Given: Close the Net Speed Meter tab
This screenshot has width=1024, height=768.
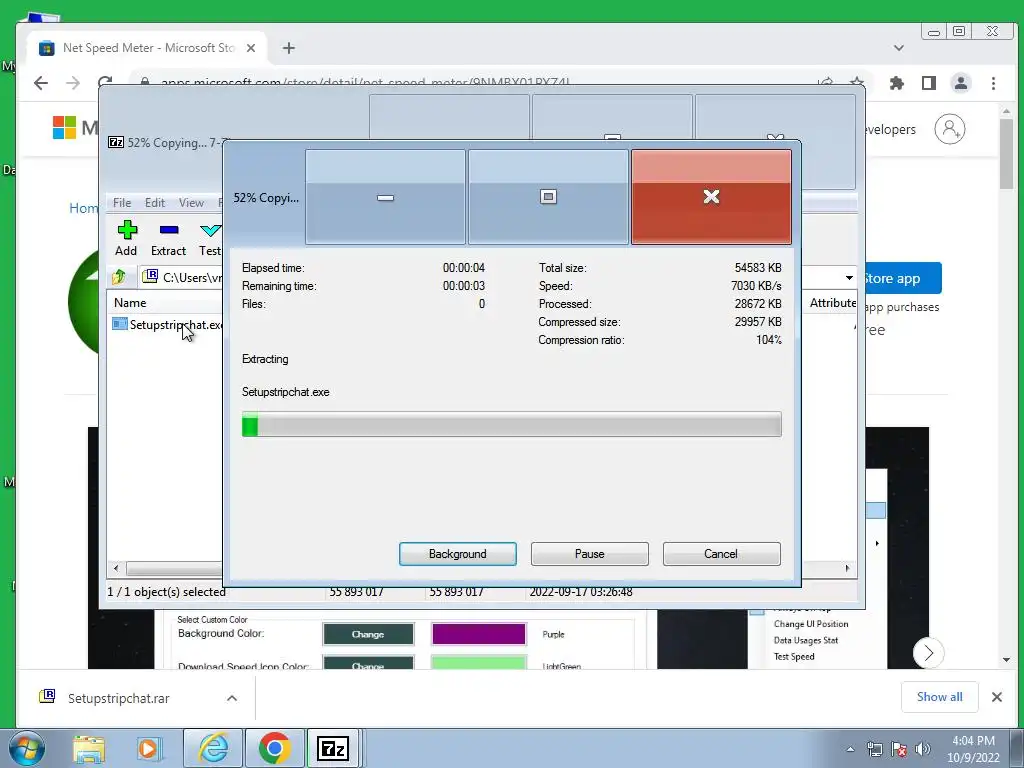Looking at the screenshot, I should pos(251,48).
